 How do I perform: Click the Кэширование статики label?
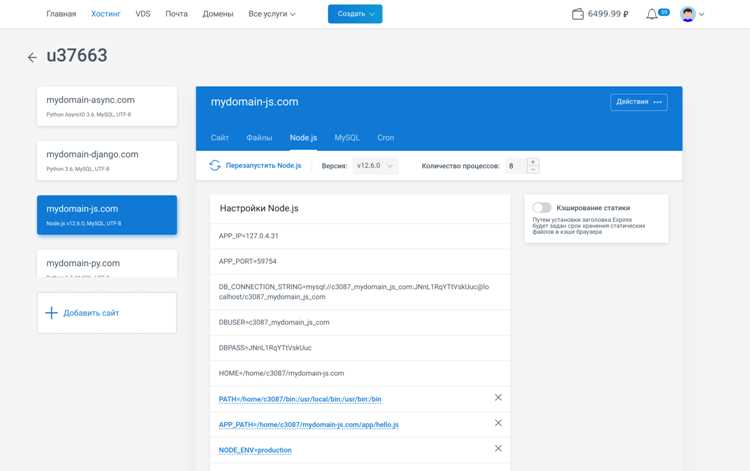click(x=593, y=208)
